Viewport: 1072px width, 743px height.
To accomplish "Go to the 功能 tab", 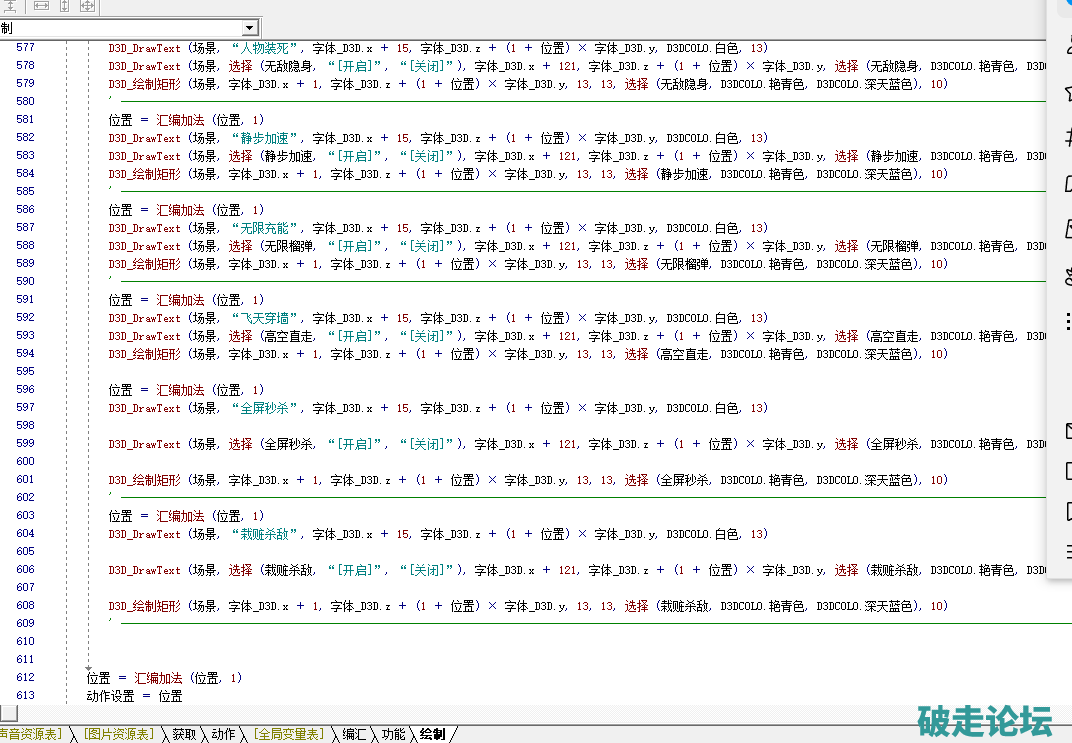I will pyautogui.click(x=393, y=734).
